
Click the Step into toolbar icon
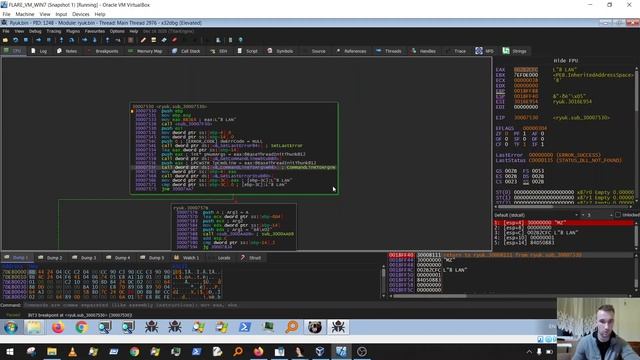click(x=61, y=40)
